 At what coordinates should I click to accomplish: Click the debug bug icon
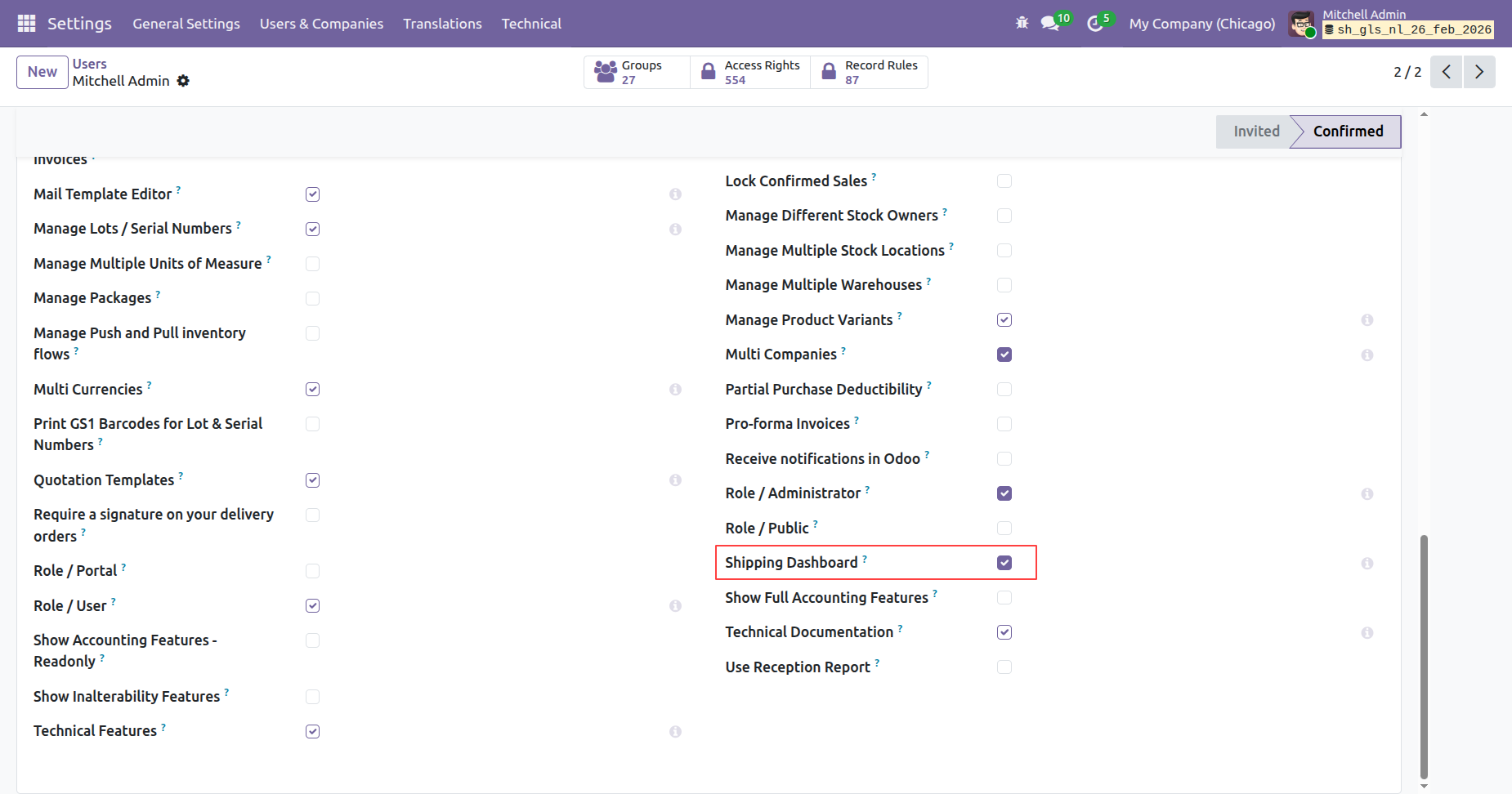pyautogui.click(x=1022, y=24)
